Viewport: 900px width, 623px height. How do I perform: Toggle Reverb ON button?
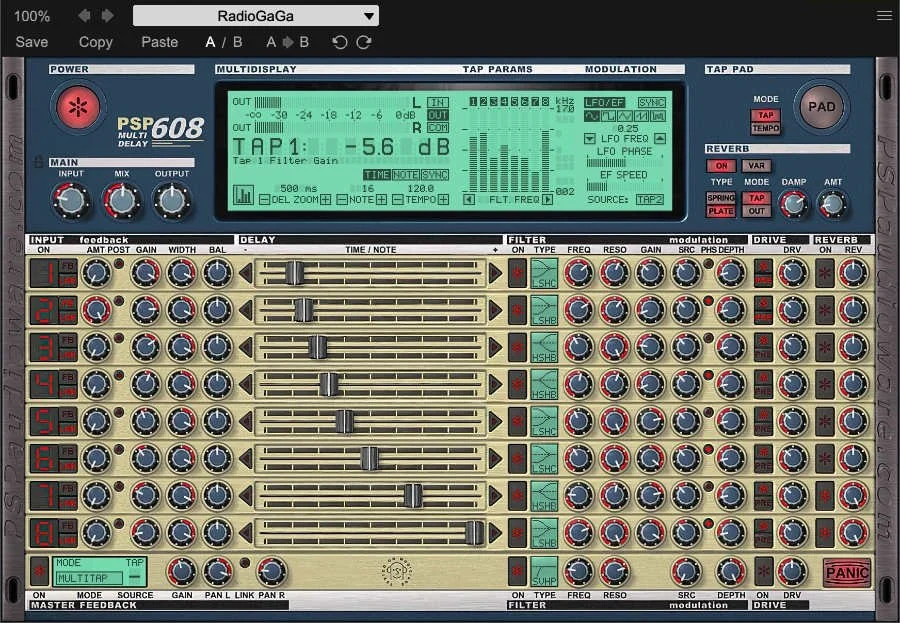point(721,166)
